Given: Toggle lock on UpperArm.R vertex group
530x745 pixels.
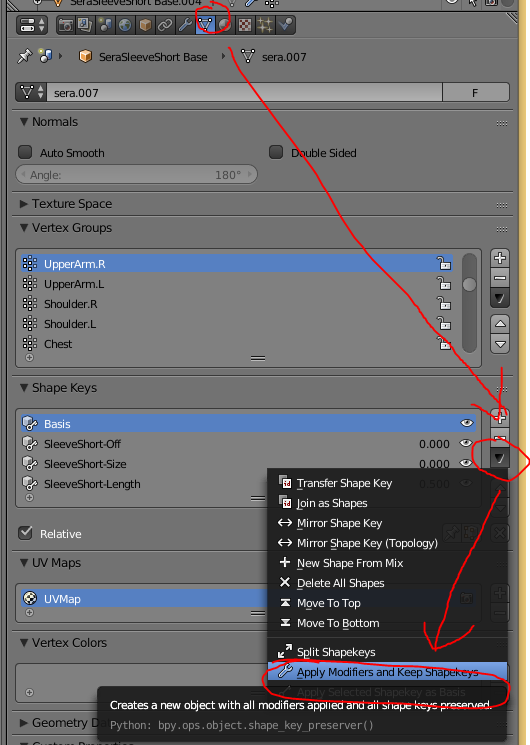Looking at the screenshot, I should pos(444,263).
